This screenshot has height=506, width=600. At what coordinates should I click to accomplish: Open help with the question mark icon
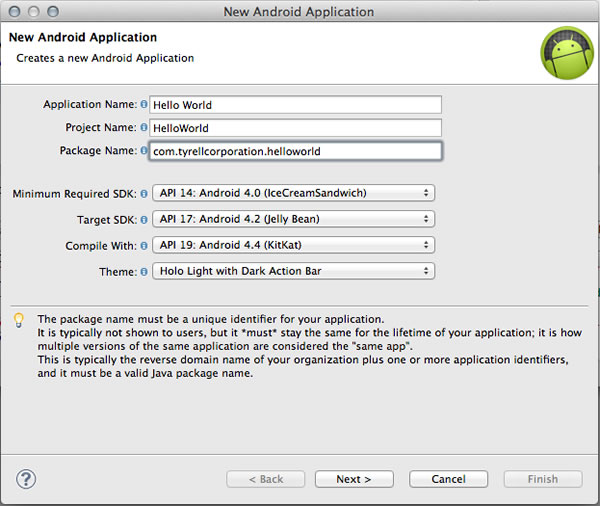pyautogui.click(x=26, y=479)
